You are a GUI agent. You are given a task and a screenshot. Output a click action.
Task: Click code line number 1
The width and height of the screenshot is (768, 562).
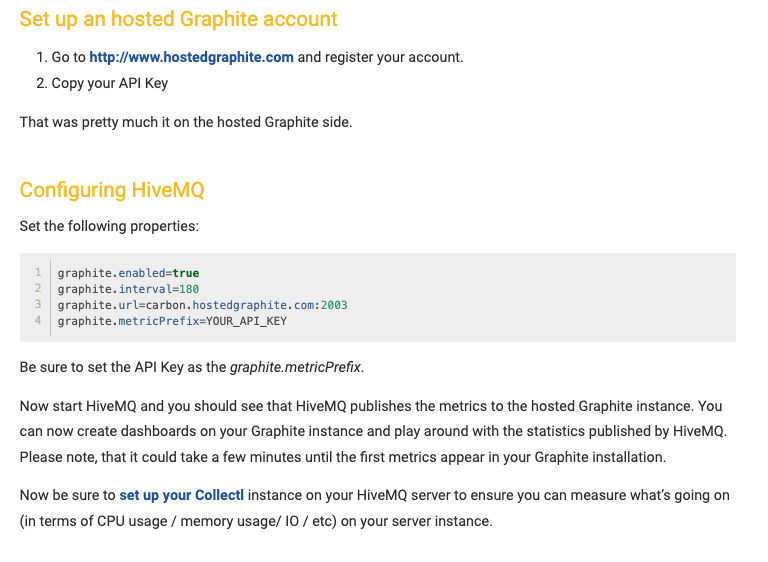pos(38,272)
